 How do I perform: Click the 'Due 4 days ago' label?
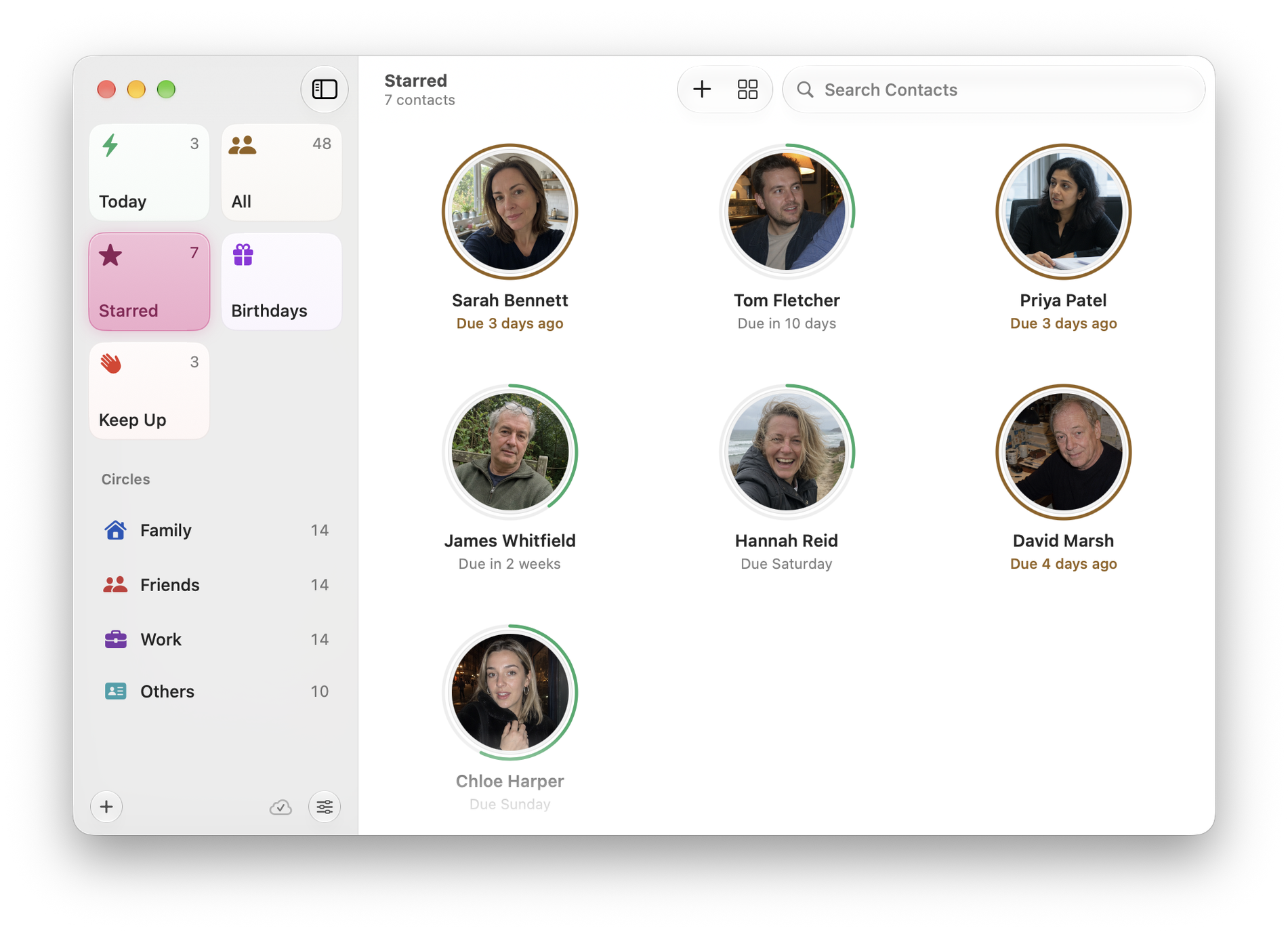(1063, 564)
